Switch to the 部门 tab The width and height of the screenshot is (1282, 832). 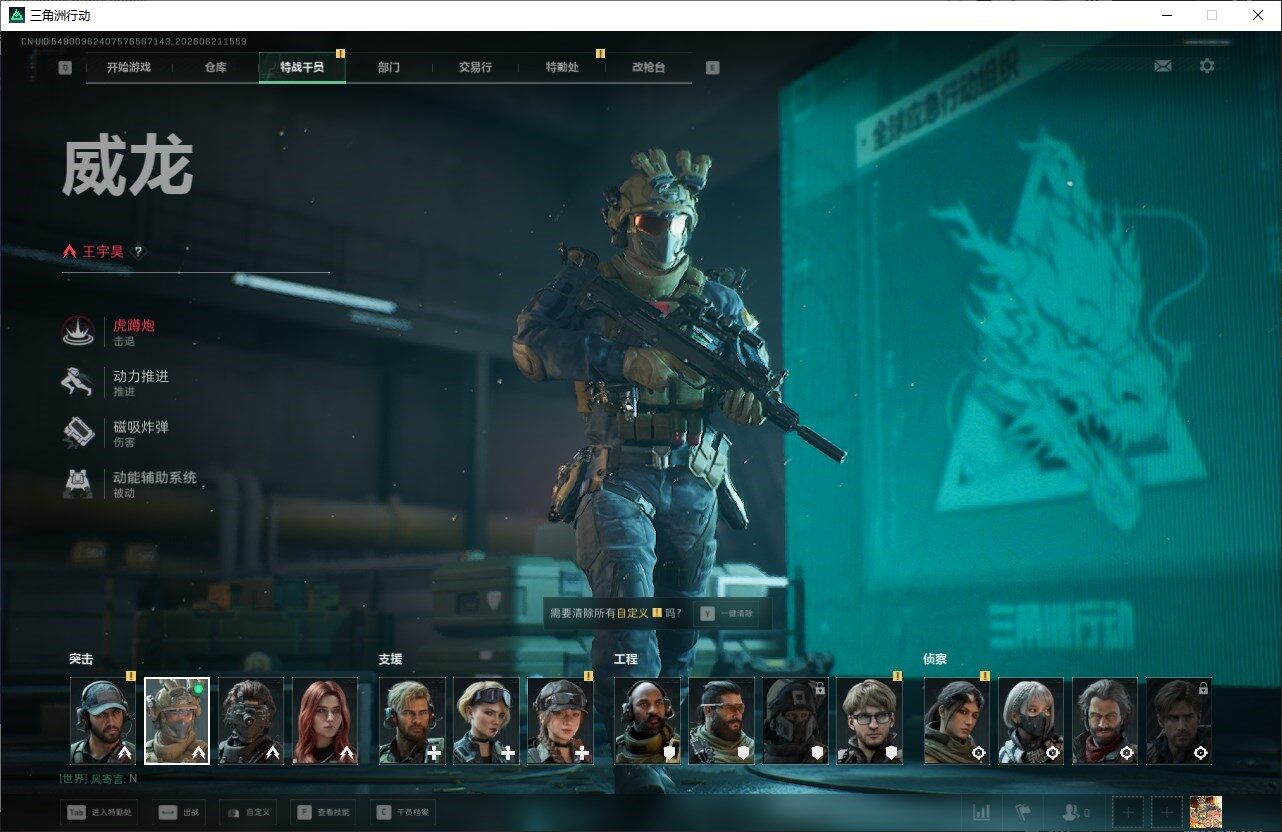(389, 68)
